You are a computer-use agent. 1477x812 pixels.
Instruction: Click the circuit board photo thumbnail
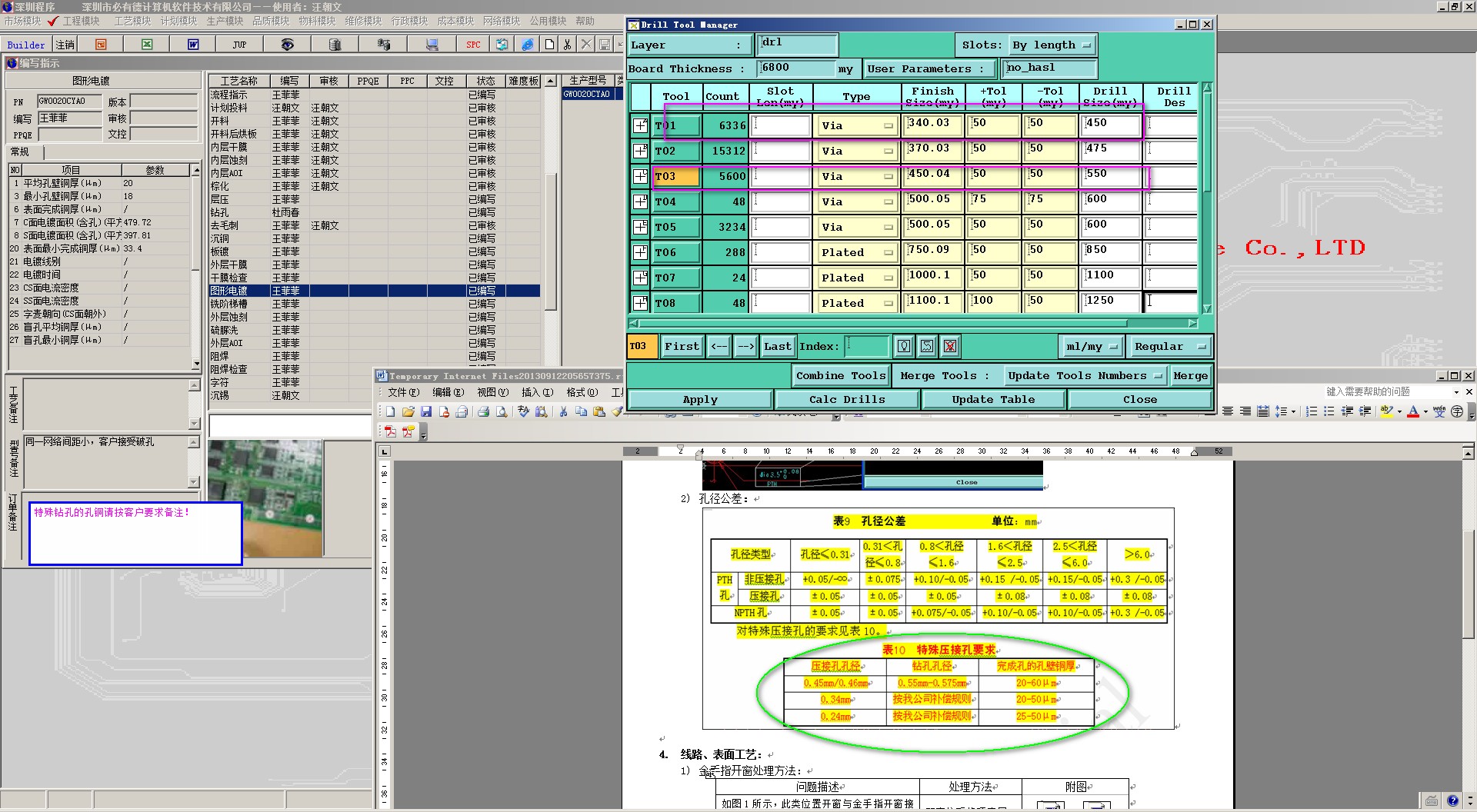pos(265,498)
